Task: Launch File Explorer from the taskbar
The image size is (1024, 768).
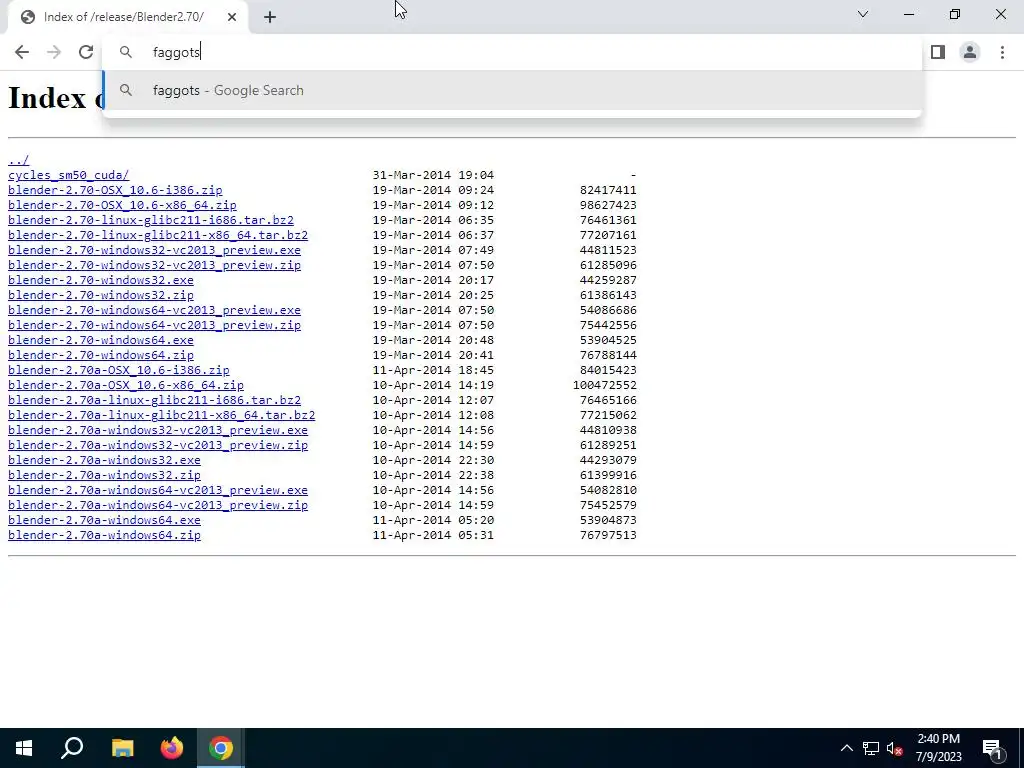Action: coord(122,748)
